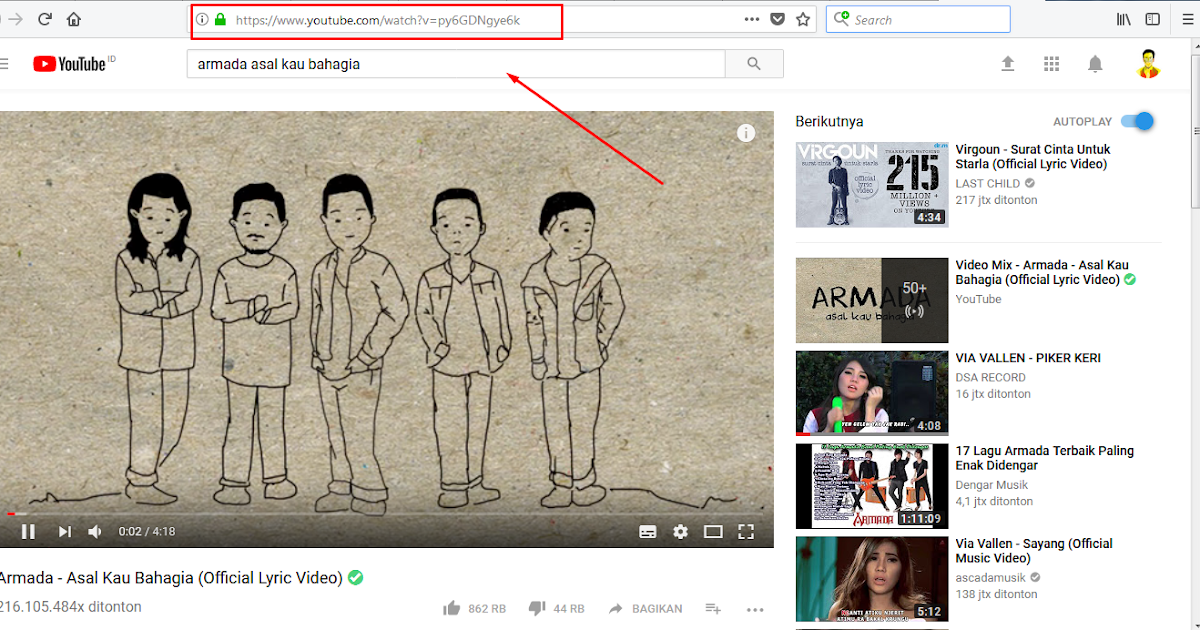Visit DSA RECORD channel
This screenshot has width=1200, height=630.
(x=990, y=378)
